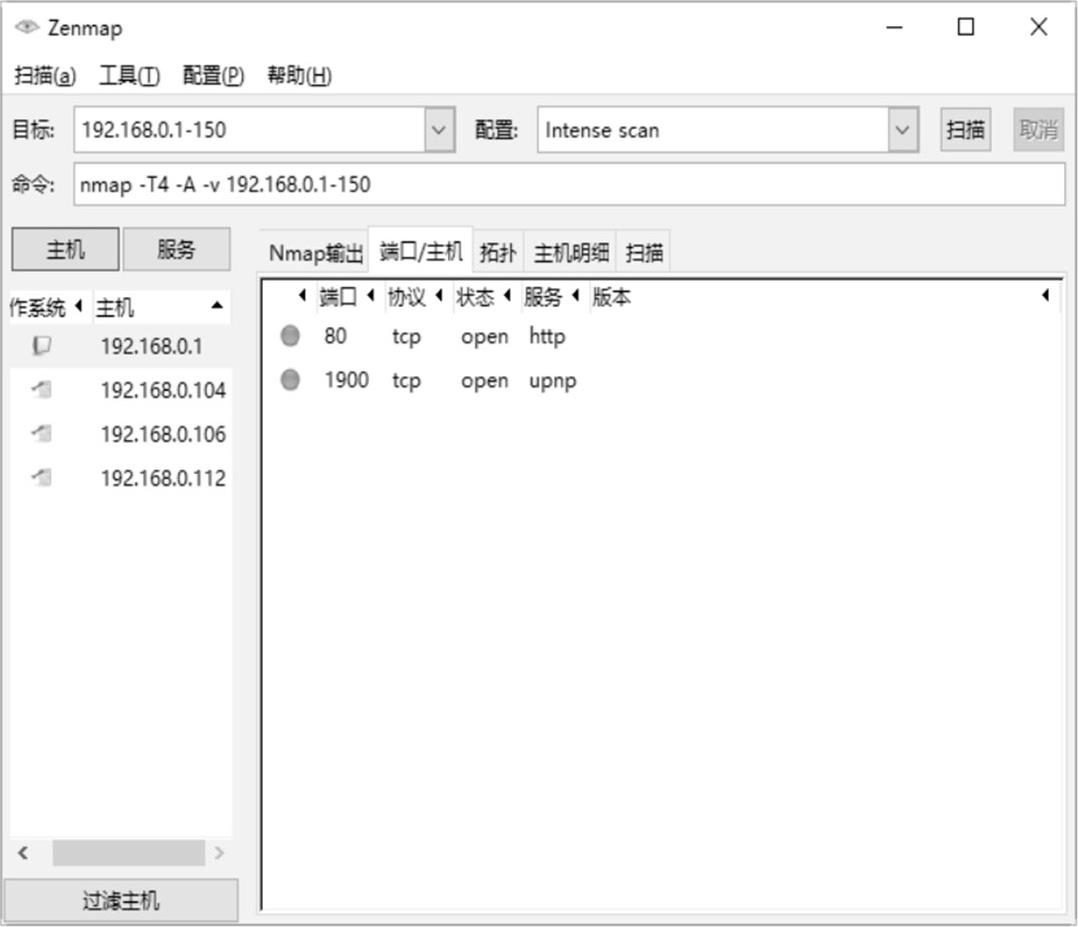Open the target address dropdown

(x=439, y=130)
